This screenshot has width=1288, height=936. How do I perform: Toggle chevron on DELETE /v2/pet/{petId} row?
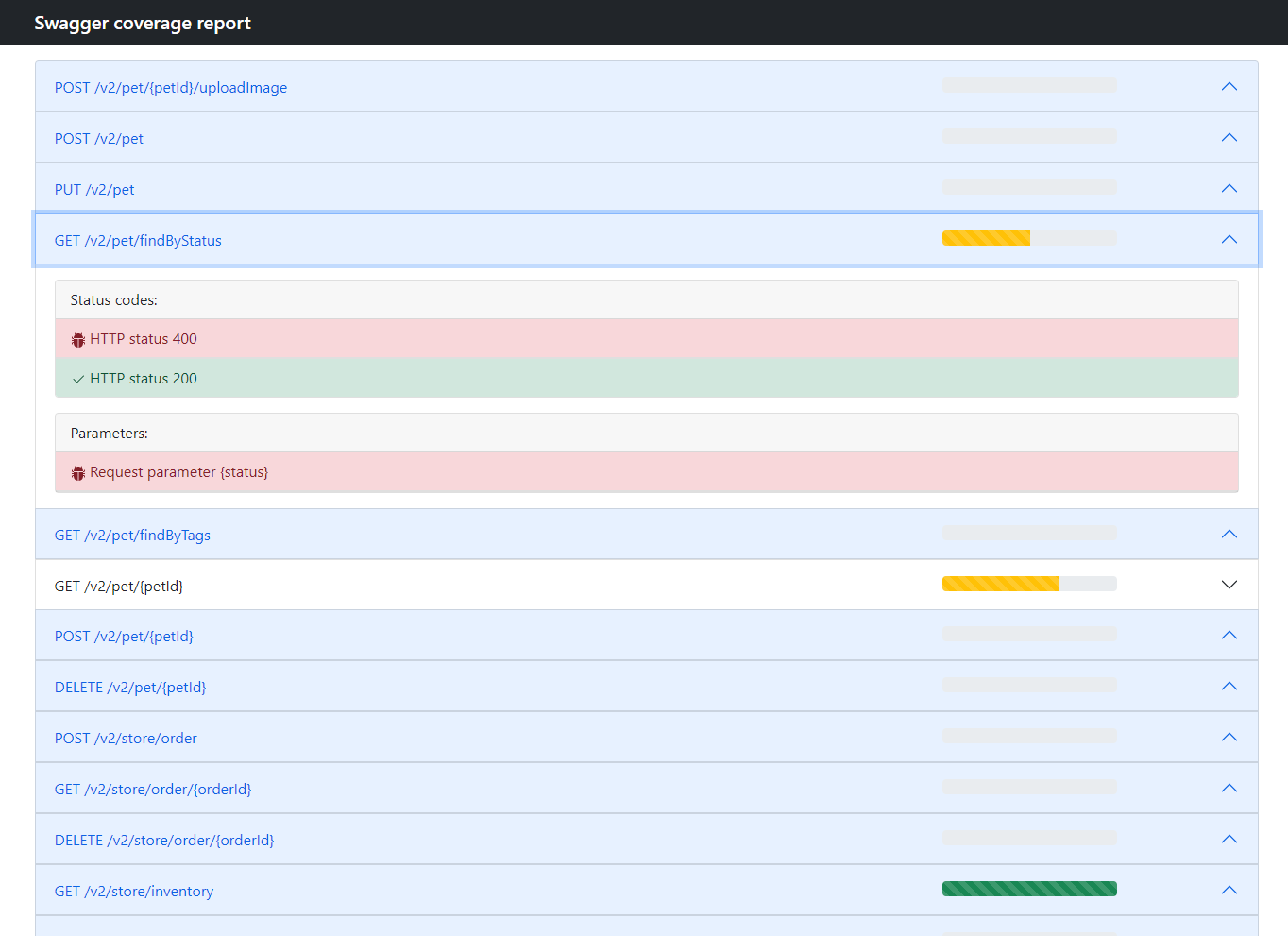[1229, 687]
